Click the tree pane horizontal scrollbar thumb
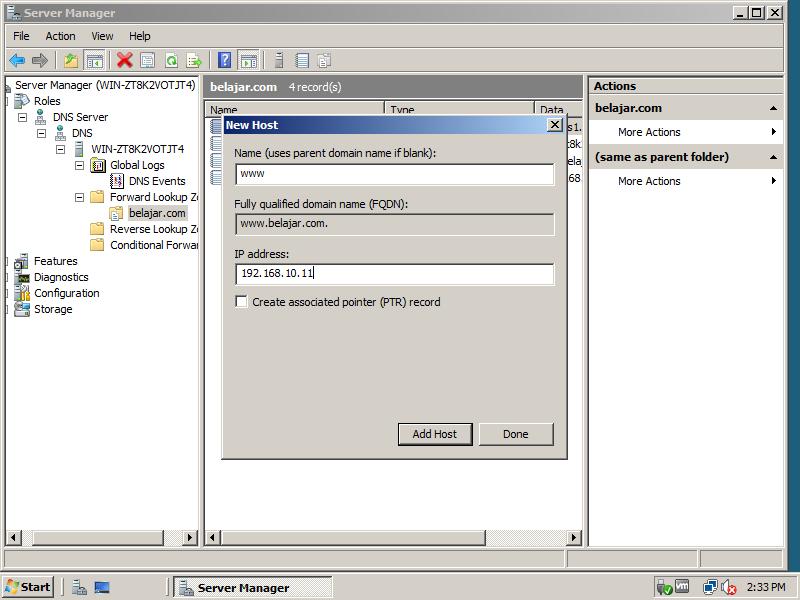Viewport: 800px width, 600px height. [x=98, y=537]
